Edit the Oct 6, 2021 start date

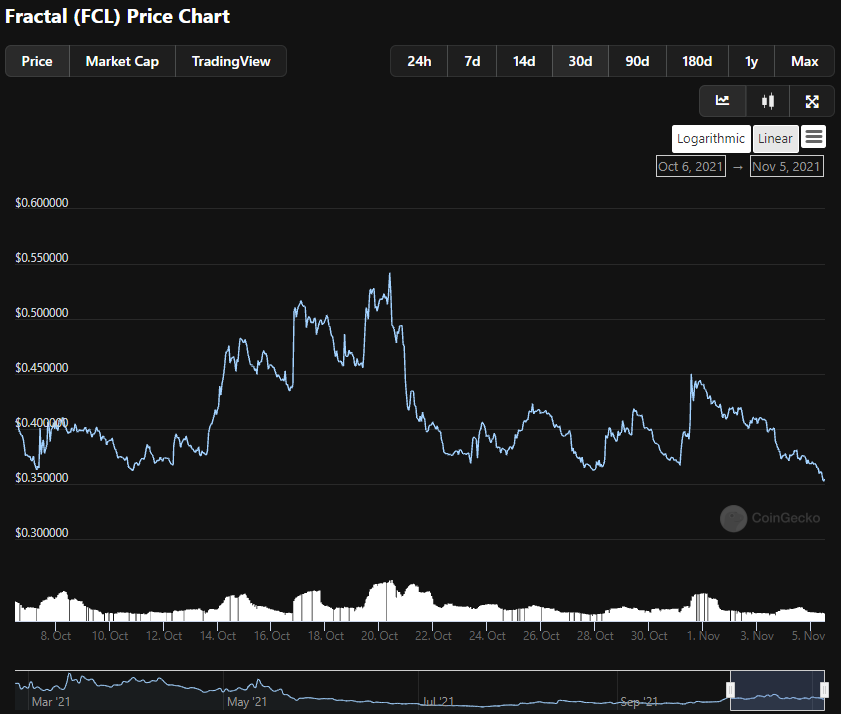691,166
